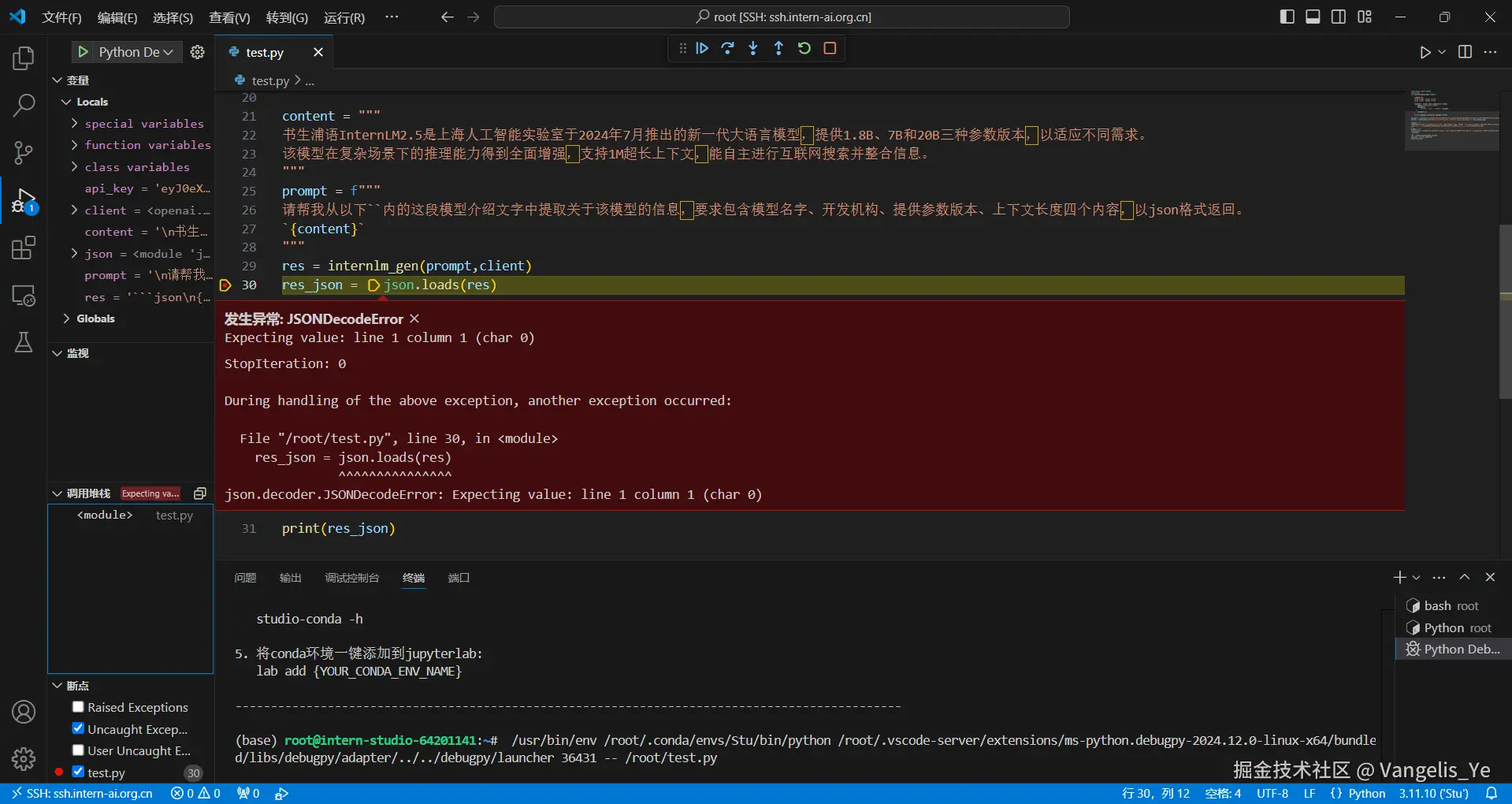Screen dimensions: 1512x804
Task: Collapse the Locals scope
Action: click(66, 102)
